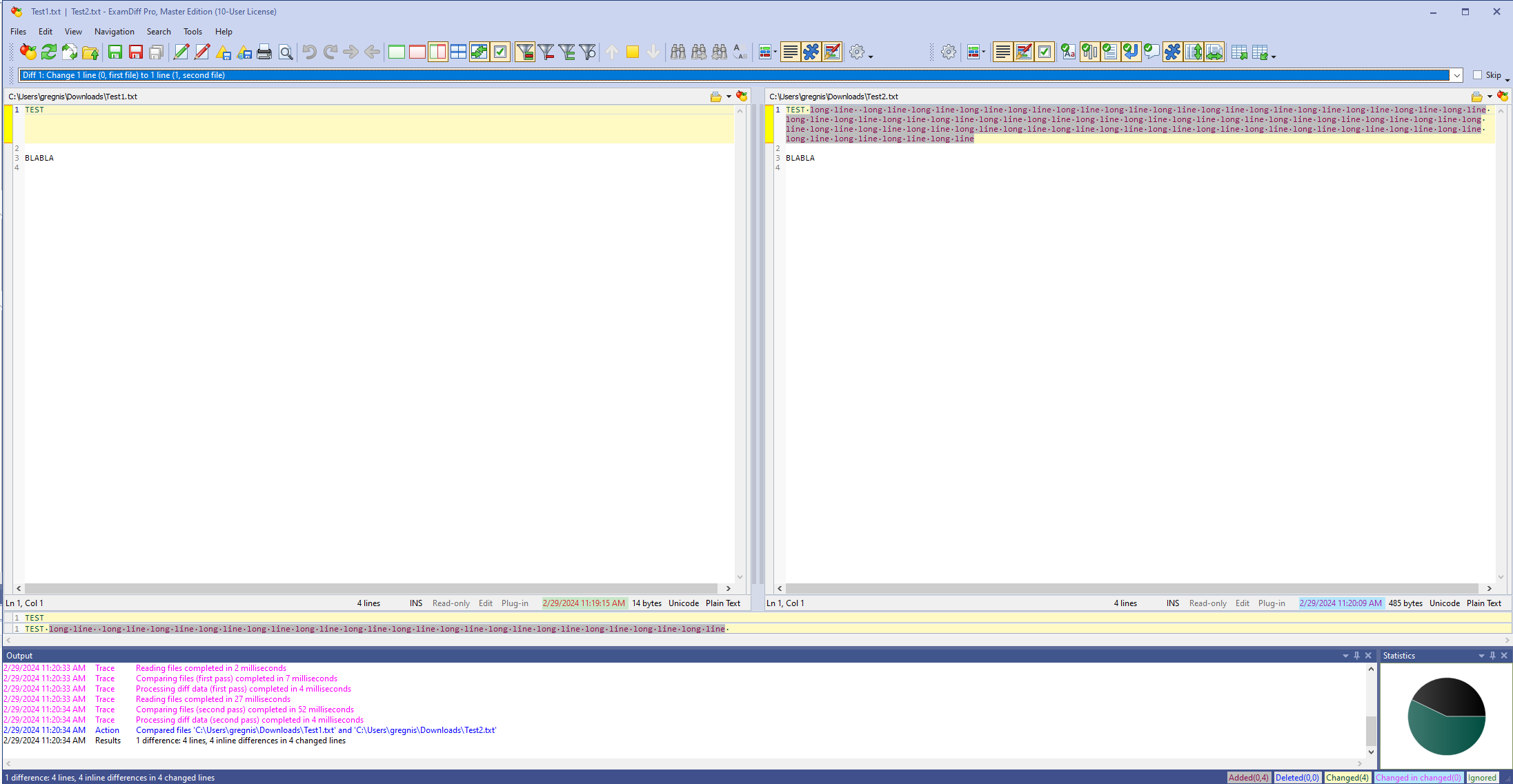Expand the last toolbar table export dropdown
1513x784 pixels.
click(1273, 57)
